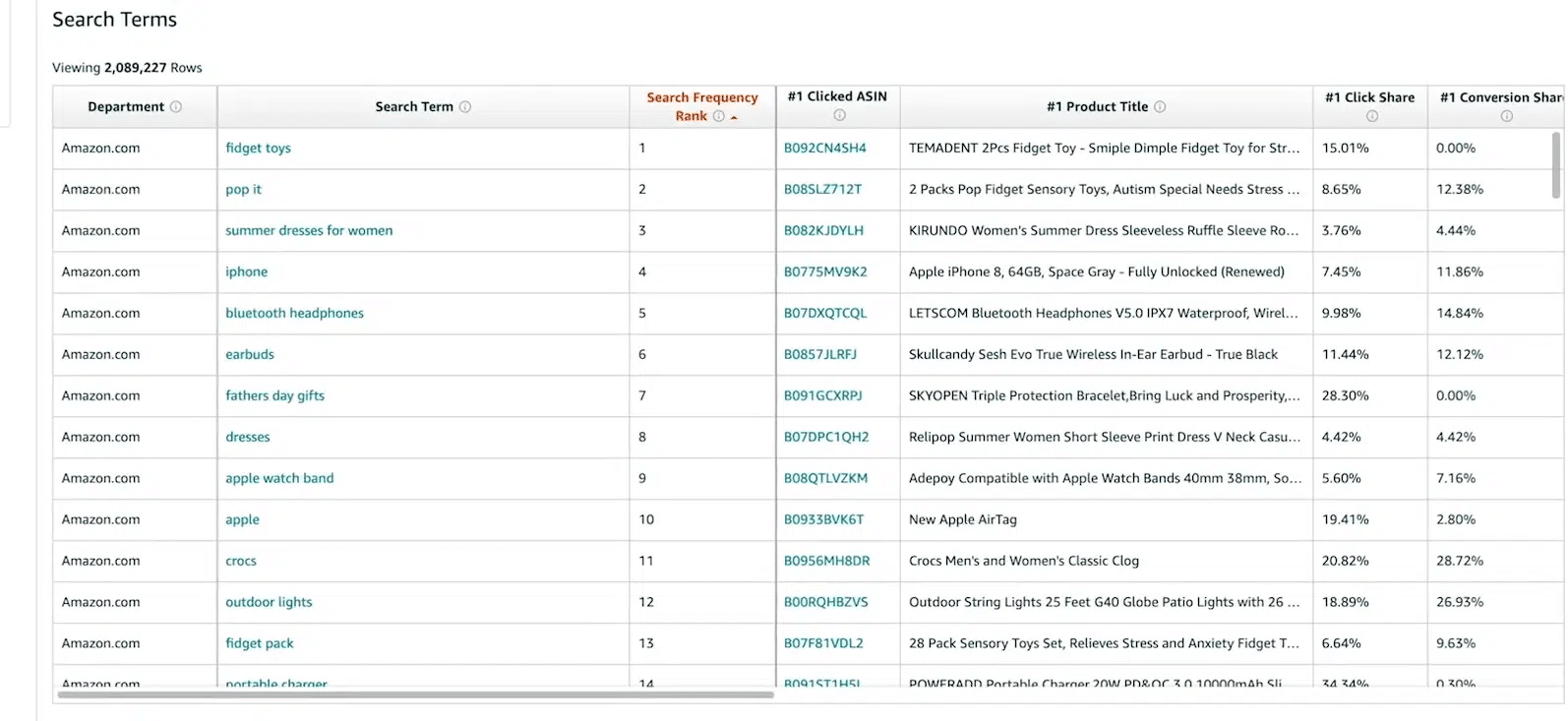The width and height of the screenshot is (1568, 721).
Task: Open the 'summer dresses for women' link
Action: [x=309, y=231]
